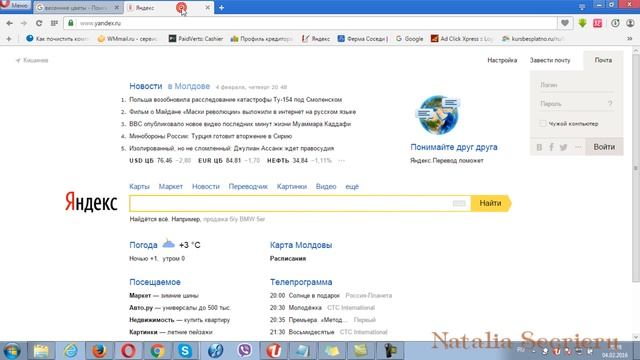
Task: Open Skype from the taskbar
Action: click(185, 351)
